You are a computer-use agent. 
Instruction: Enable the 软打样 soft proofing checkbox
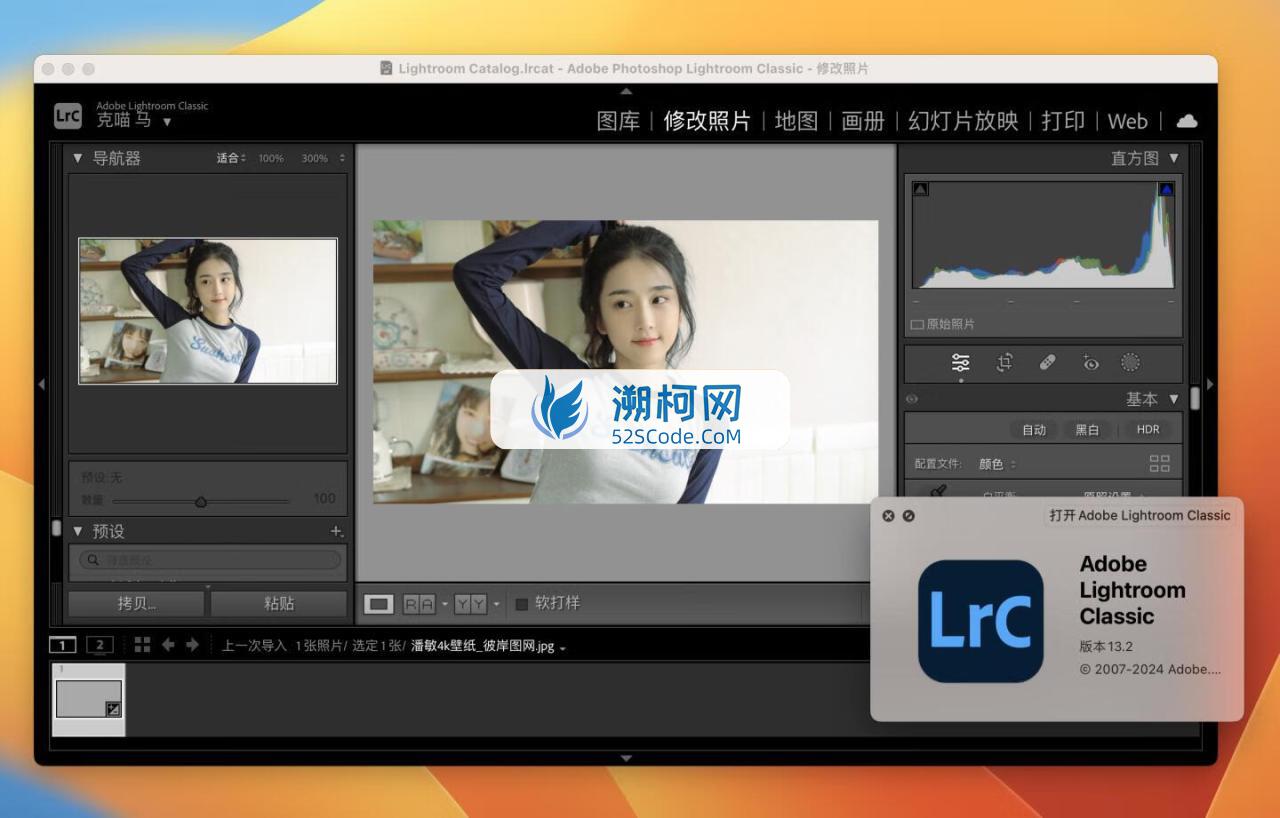coord(521,604)
